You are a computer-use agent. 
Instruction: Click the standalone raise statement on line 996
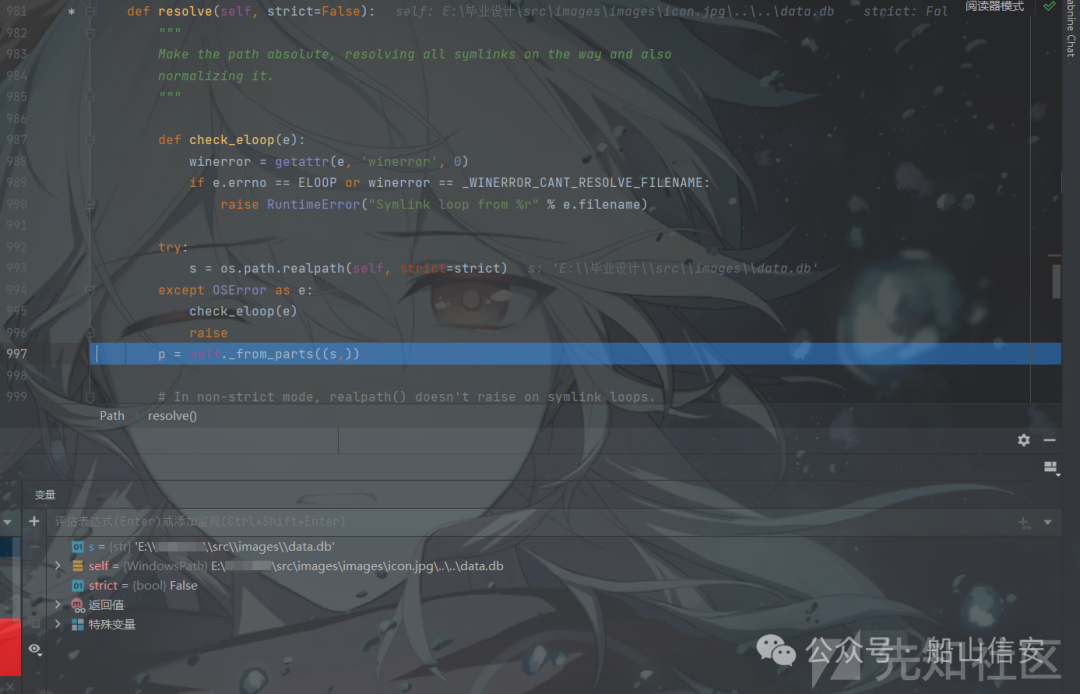(x=208, y=333)
